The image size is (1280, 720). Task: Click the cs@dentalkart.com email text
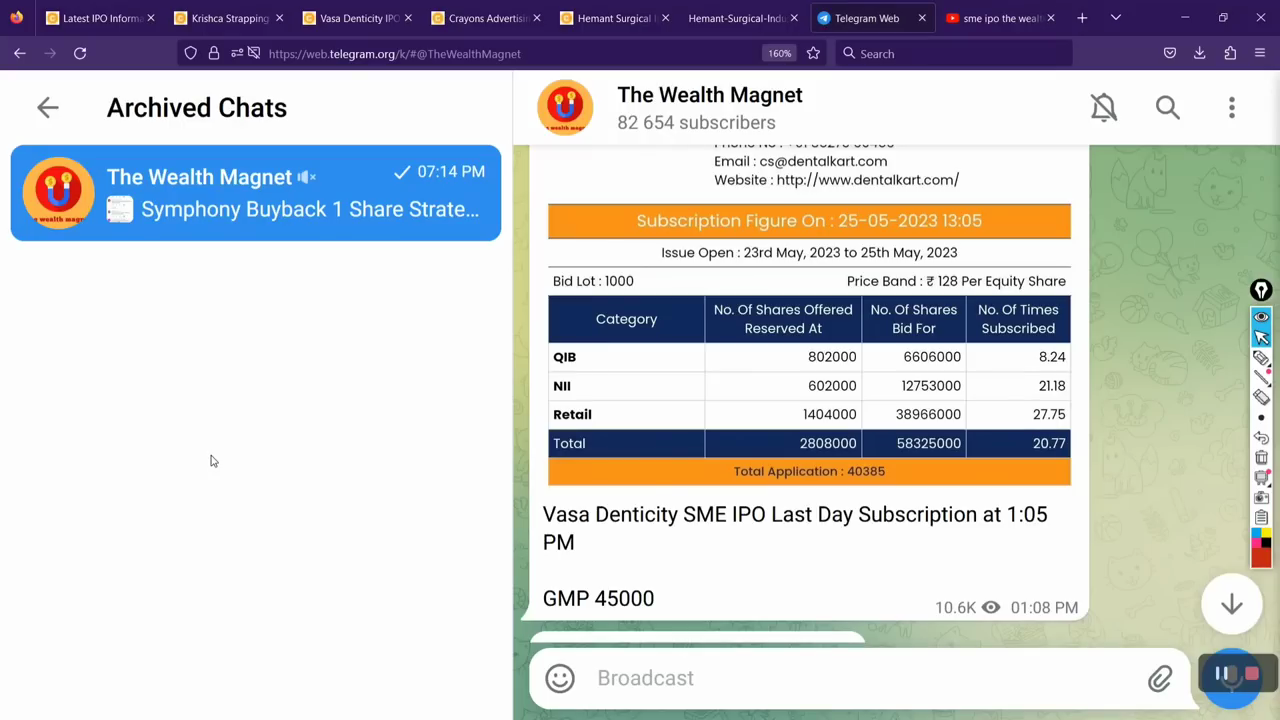point(823,161)
